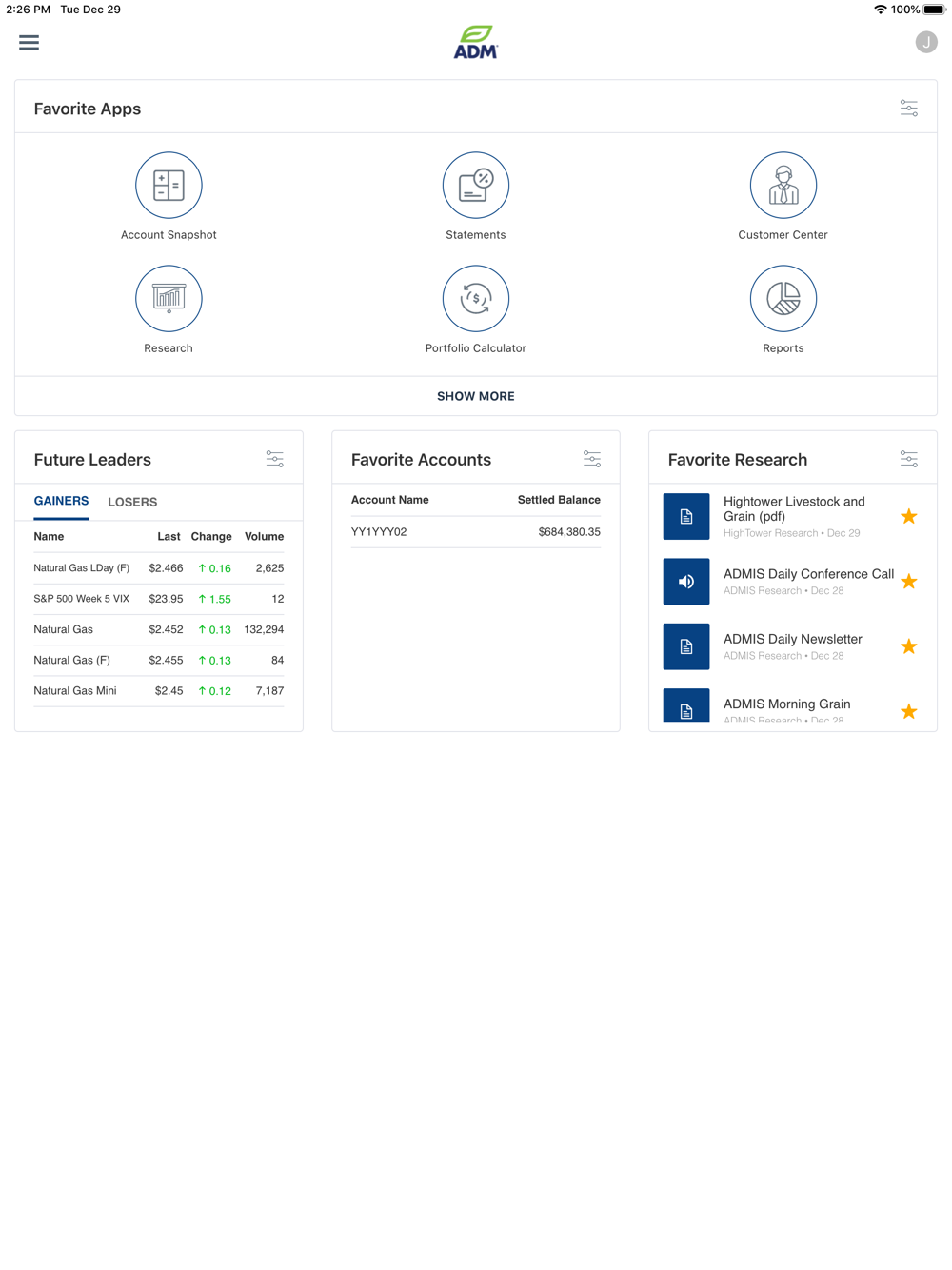Select the Natural Gas Mini row
This screenshot has height=1270, width=952.
159,691
